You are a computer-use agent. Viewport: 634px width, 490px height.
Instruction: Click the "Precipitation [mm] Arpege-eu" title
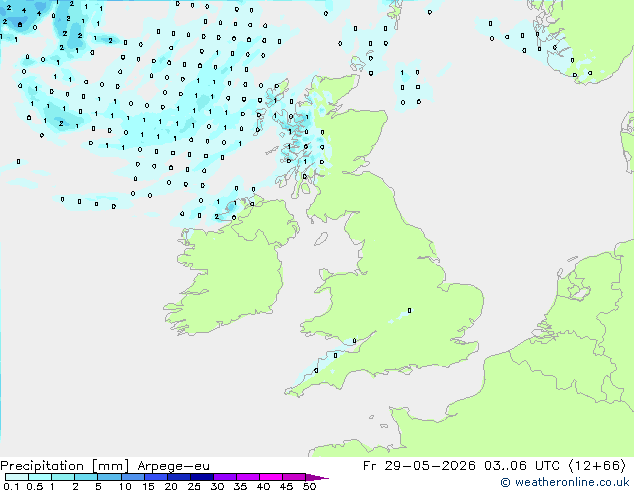pos(105,466)
